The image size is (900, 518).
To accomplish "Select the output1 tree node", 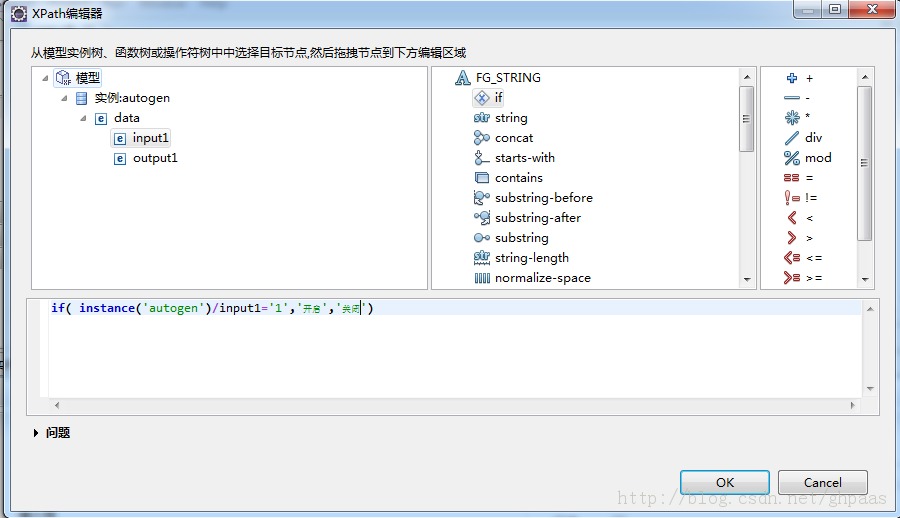I will coord(154,158).
